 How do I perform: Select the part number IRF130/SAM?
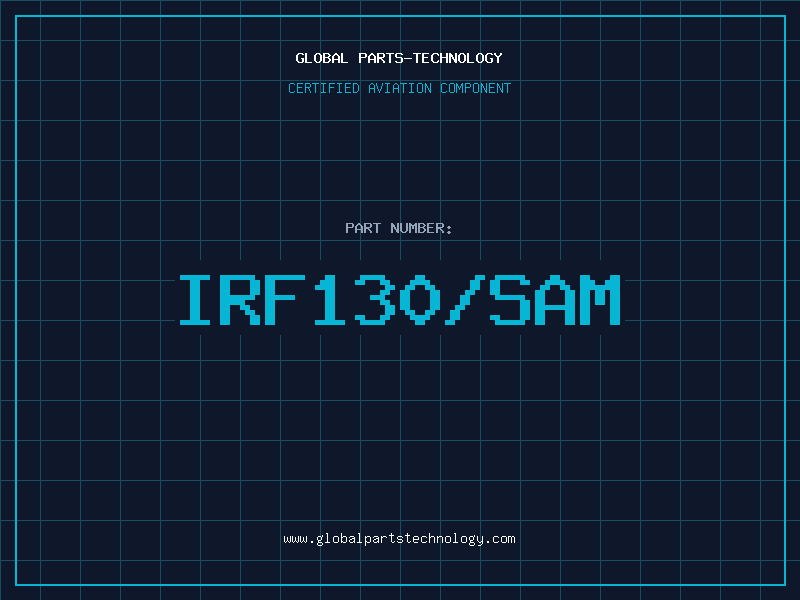tap(399, 300)
